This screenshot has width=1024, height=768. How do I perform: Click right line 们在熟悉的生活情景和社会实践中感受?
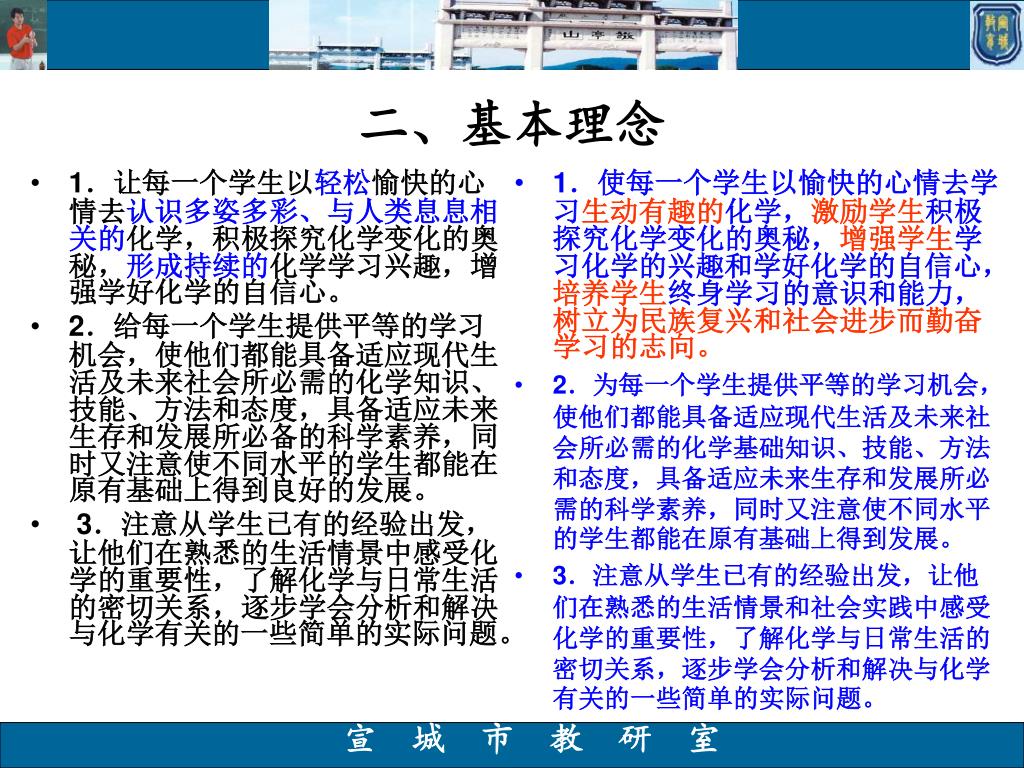click(x=771, y=607)
